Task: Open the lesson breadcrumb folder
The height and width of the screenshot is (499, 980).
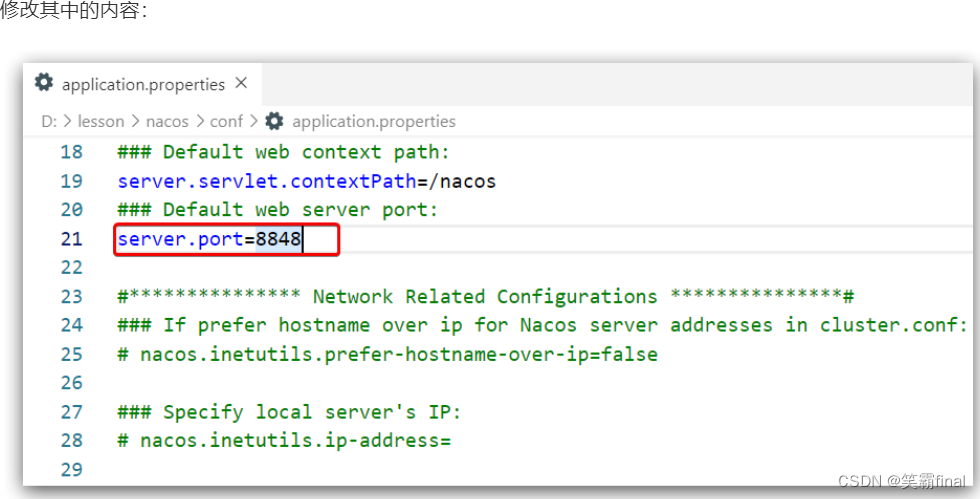Action: (x=101, y=121)
